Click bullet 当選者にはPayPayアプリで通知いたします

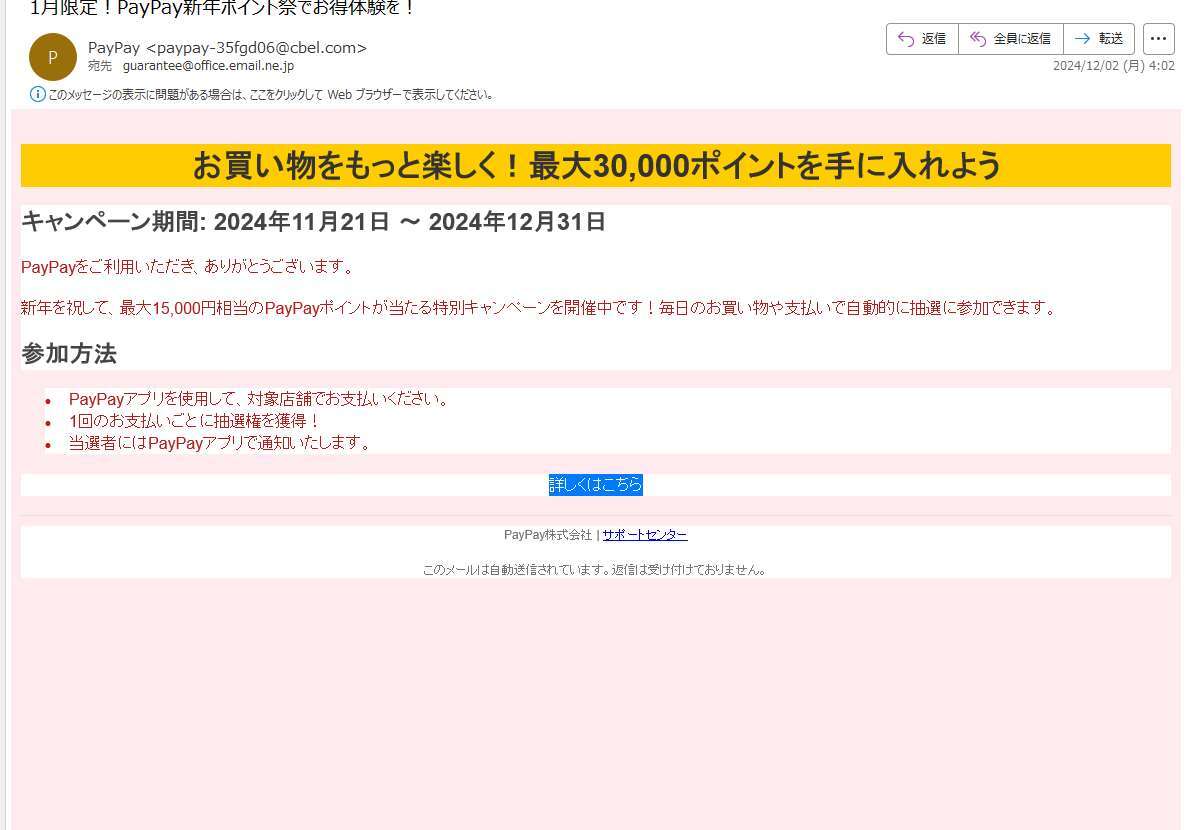(x=219, y=443)
